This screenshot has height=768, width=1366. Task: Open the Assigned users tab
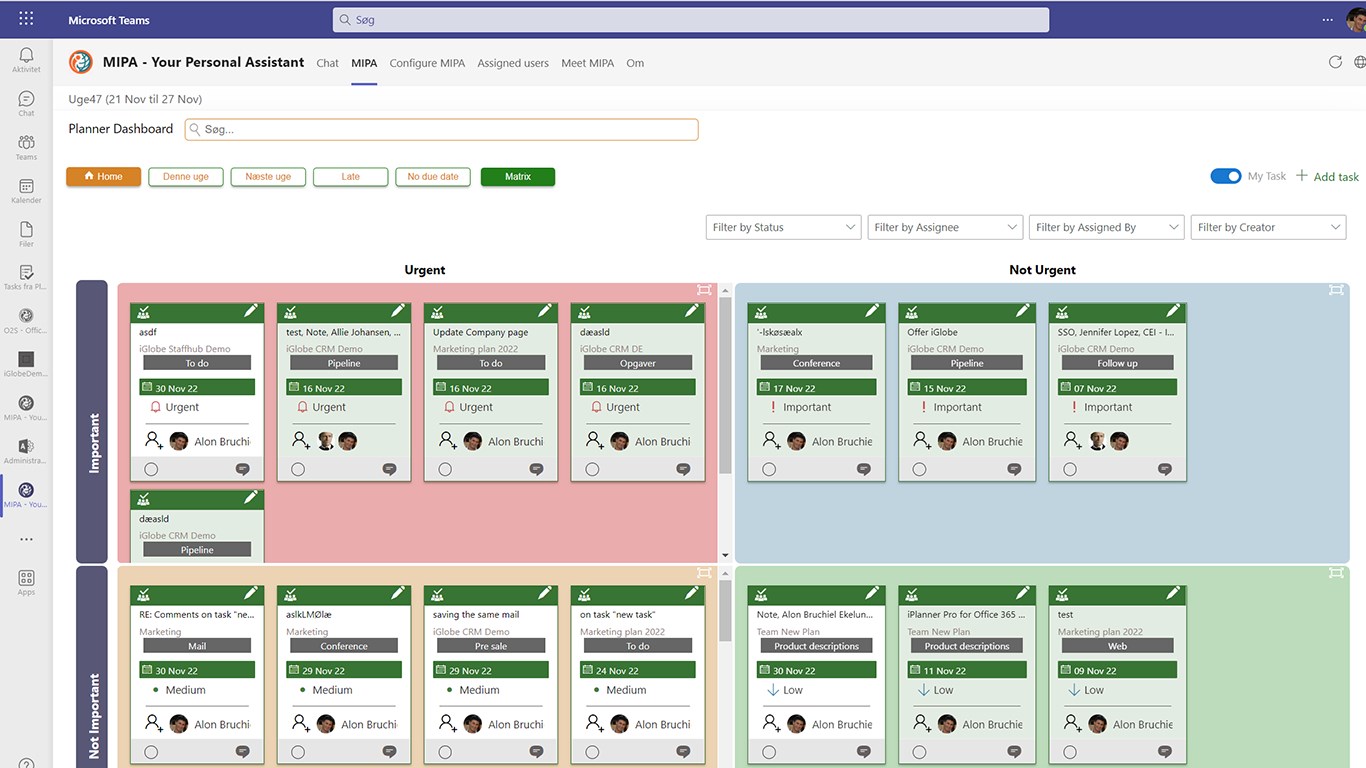coord(513,63)
